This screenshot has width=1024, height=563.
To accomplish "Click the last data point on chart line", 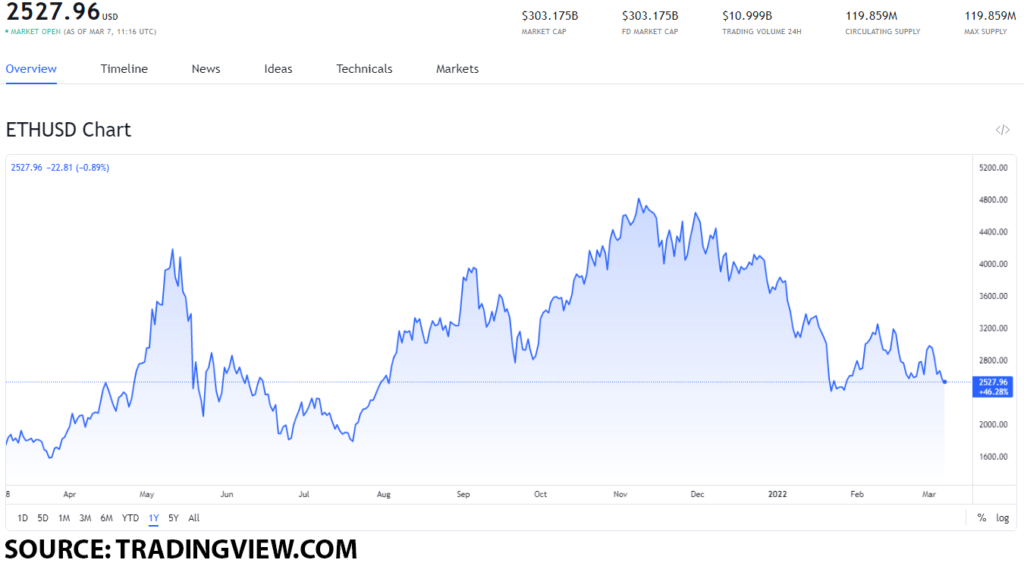I will coord(944,382).
